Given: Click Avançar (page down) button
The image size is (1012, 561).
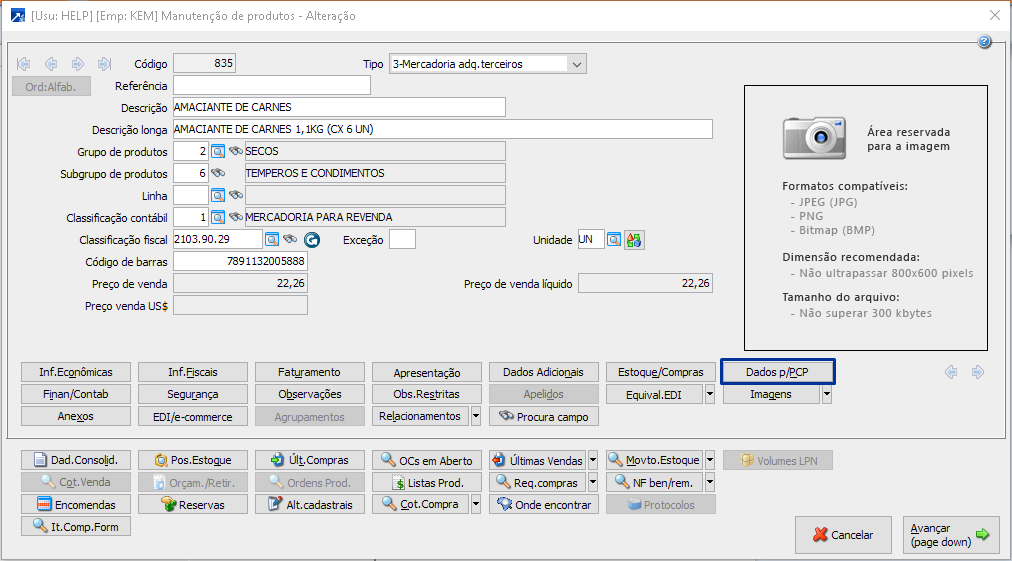Looking at the screenshot, I should (951, 535).
